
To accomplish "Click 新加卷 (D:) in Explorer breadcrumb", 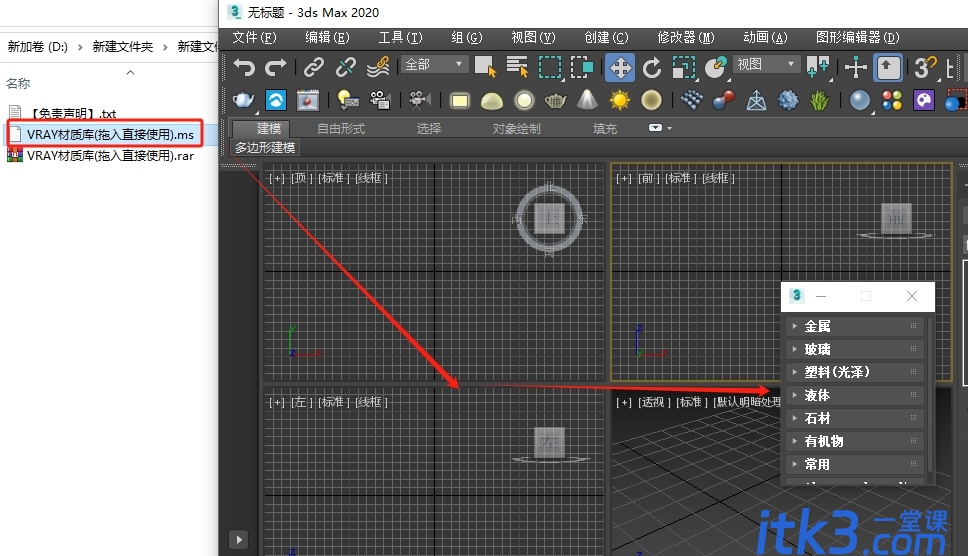I will (38, 47).
